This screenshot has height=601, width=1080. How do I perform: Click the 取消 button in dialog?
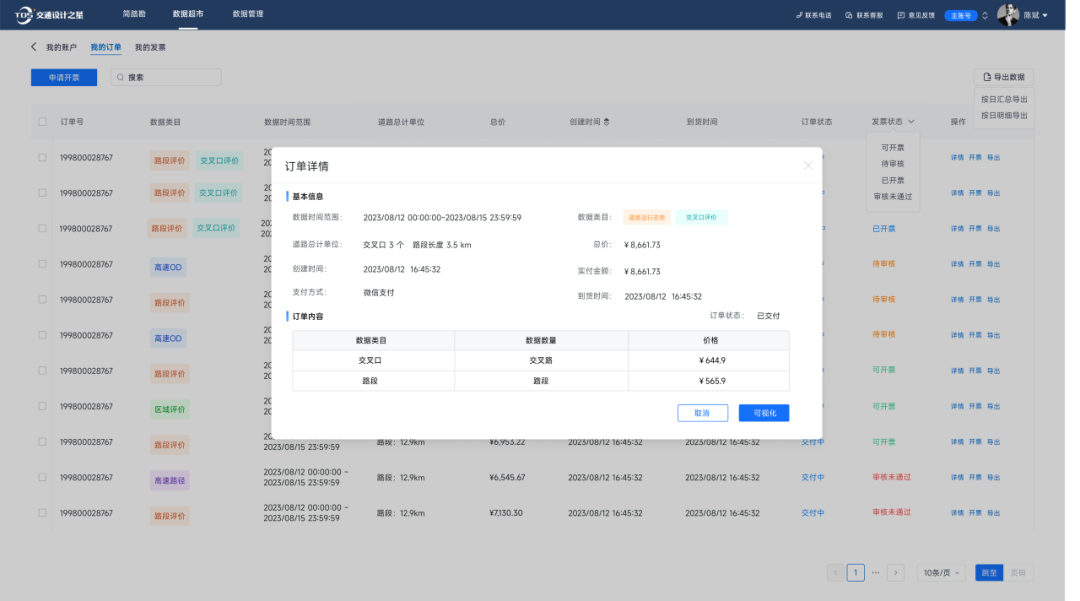pyautogui.click(x=702, y=413)
